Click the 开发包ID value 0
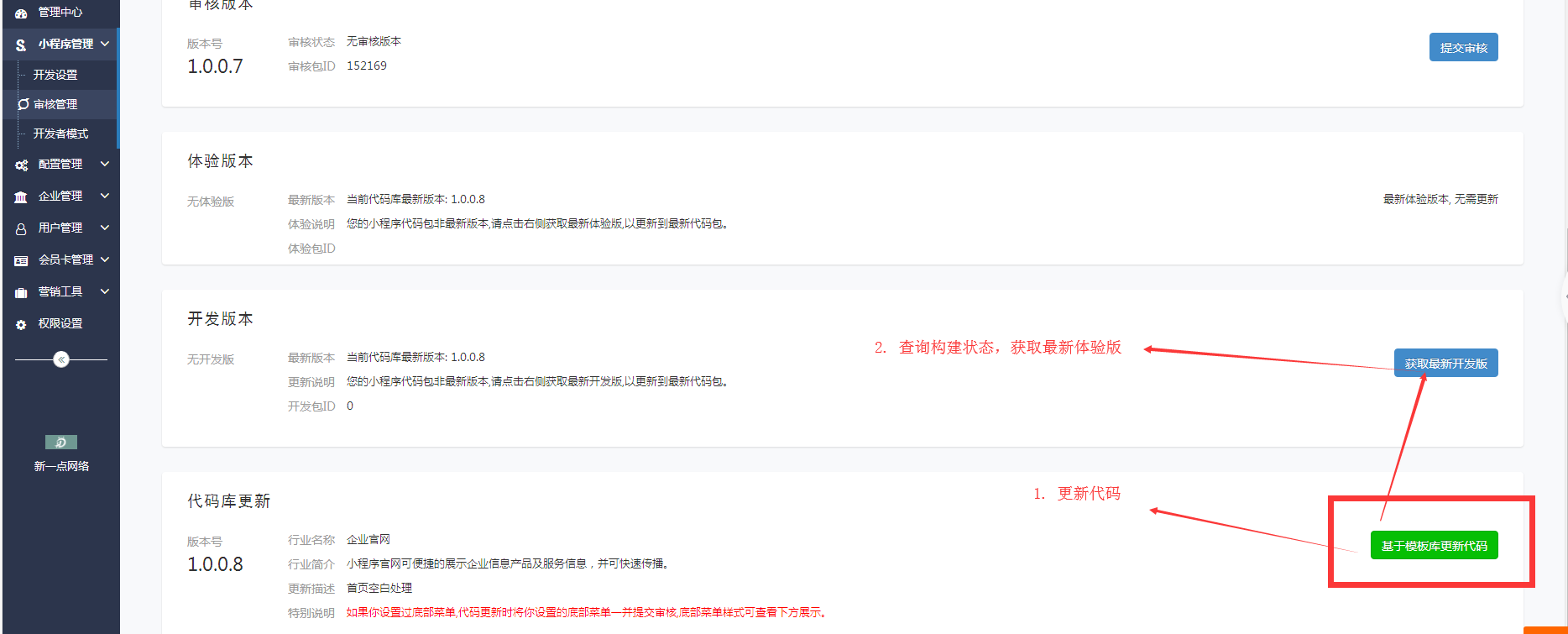Viewport: 1568px width, 634px height. (350, 406)
